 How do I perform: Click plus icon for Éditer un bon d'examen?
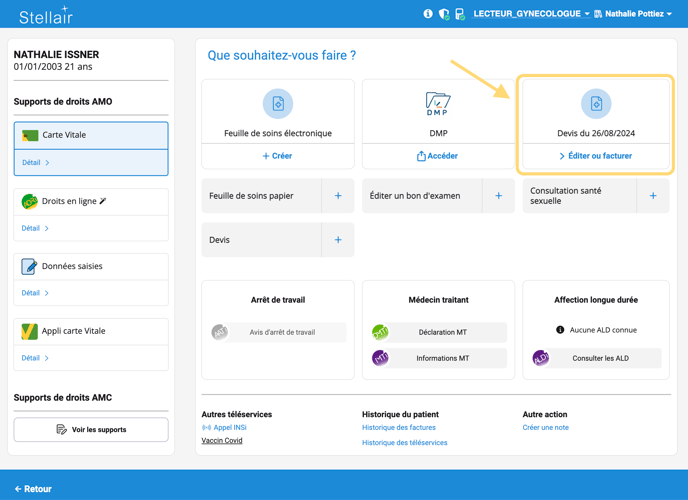tap(498, 196)
